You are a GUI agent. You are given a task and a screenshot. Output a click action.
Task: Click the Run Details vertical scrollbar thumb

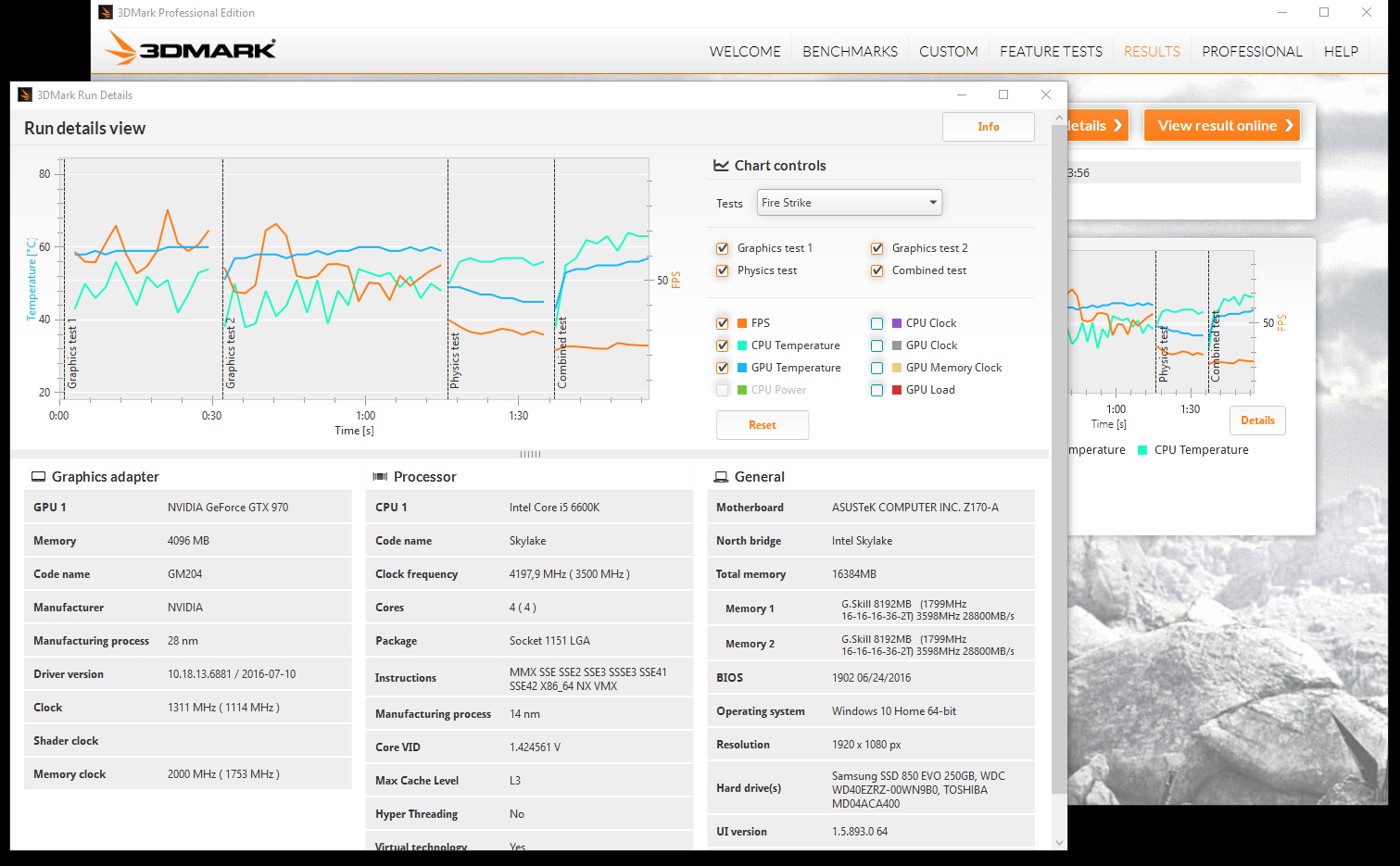[1059, 458]
